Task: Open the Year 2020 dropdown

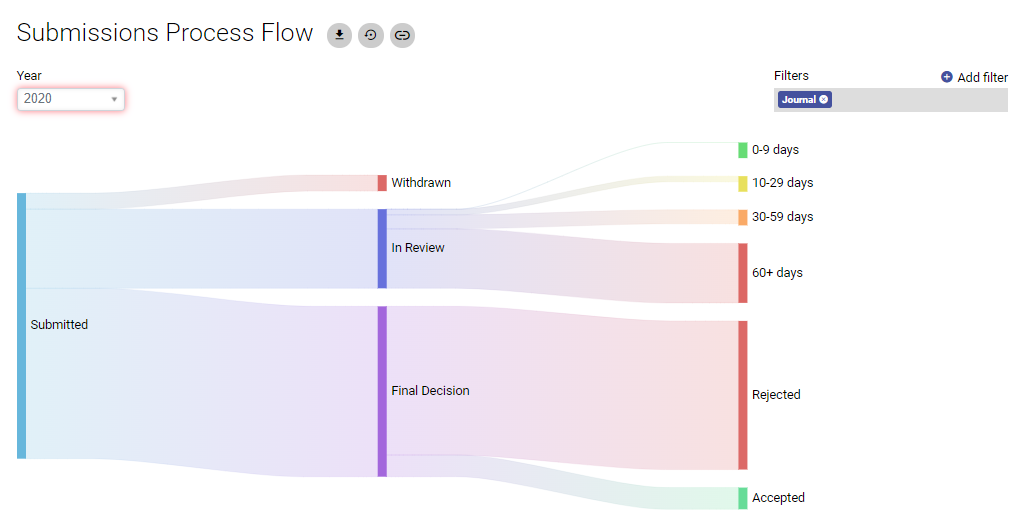Action: [71, 99]
